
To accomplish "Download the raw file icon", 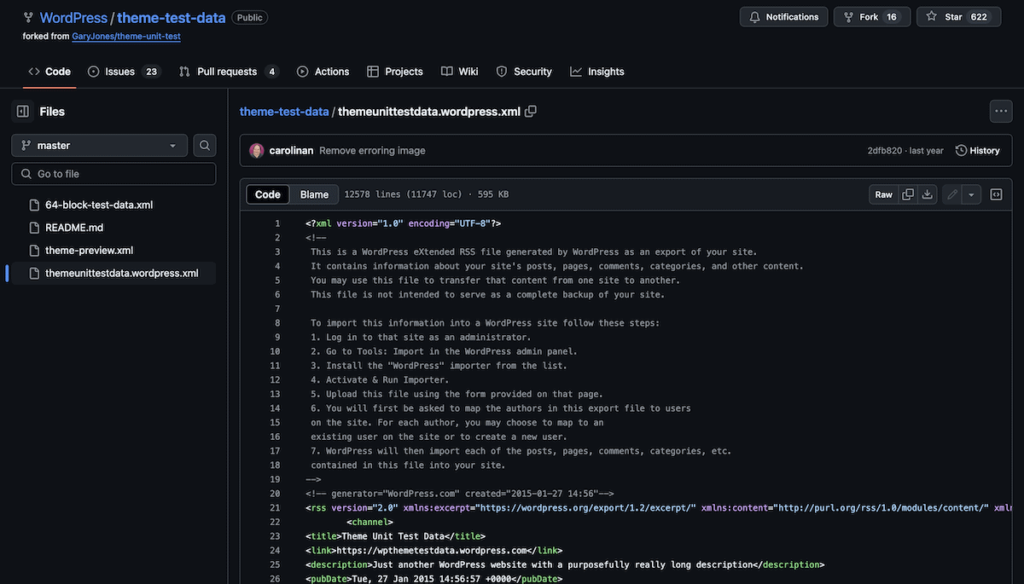I will click(928, 195).
